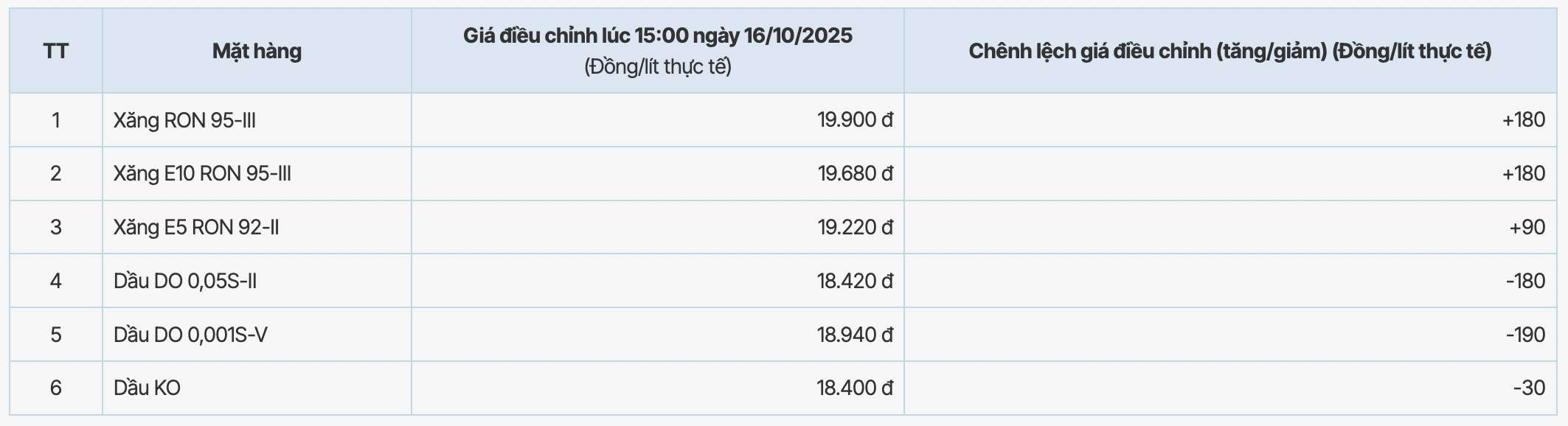The height and width of the screenshot is (426, 1568).
Task: Click the price 19.220 đ
Action: point(855,227)
